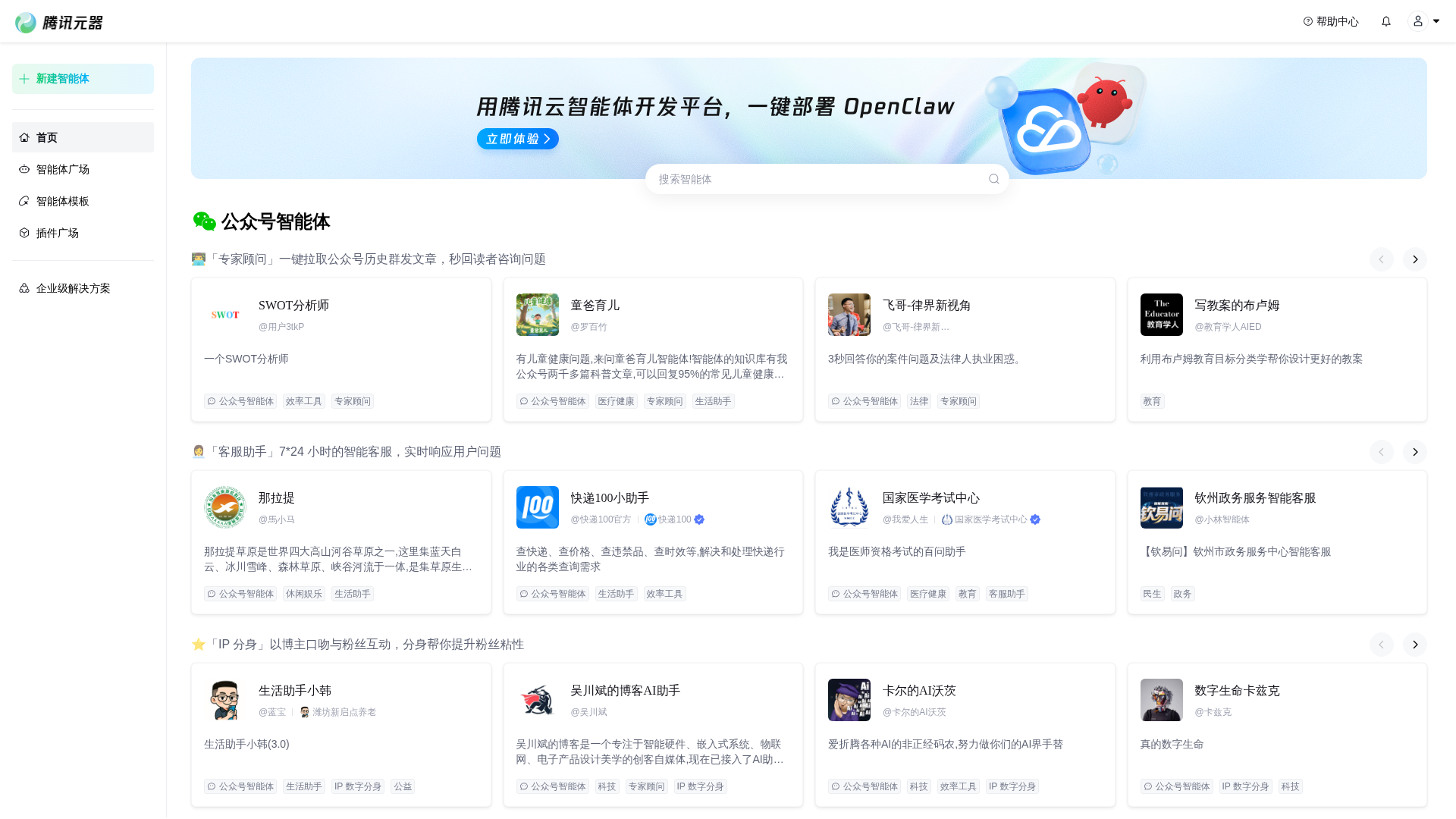Click the 那拉提 description text

point(338,559)
